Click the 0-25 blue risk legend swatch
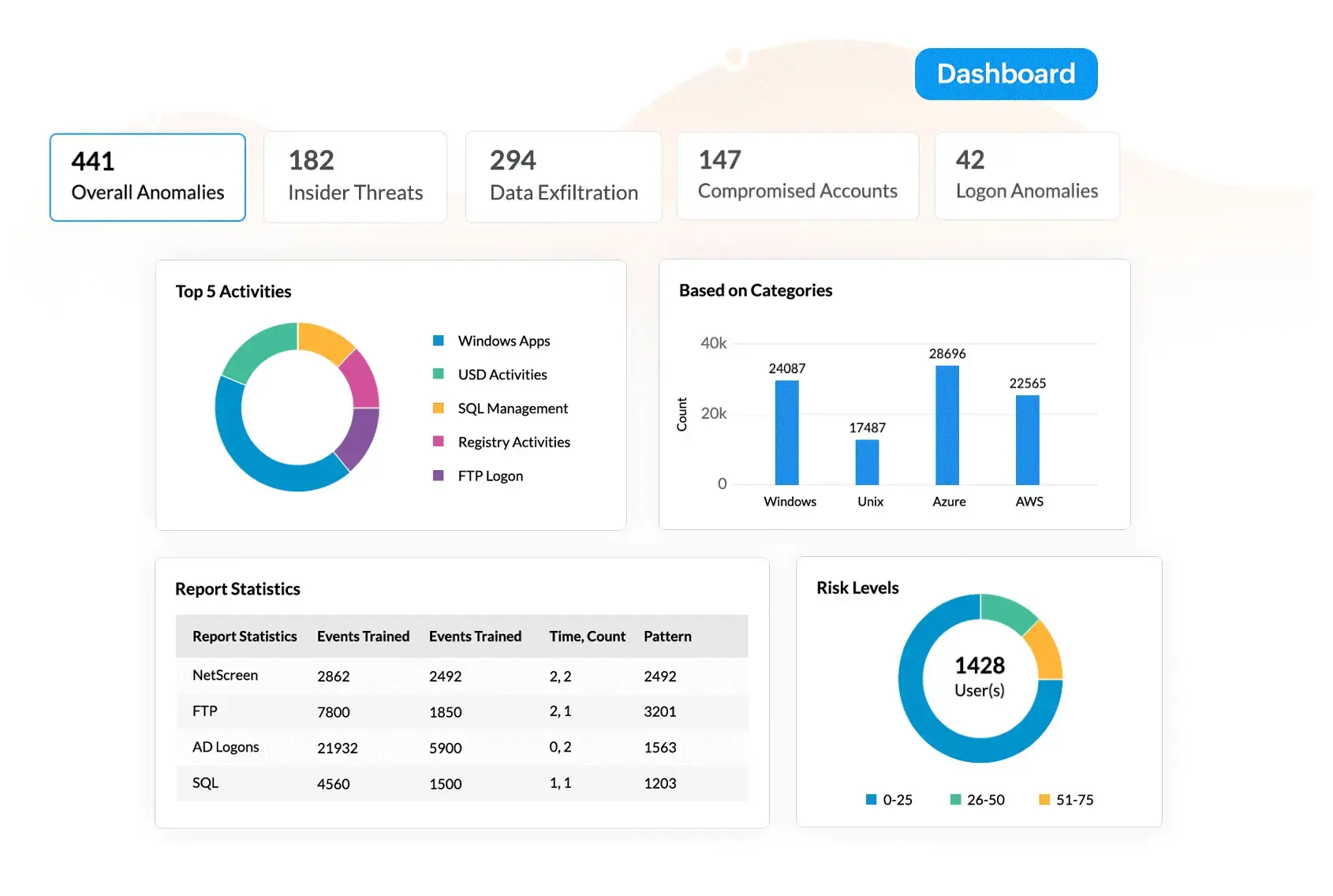Screen dimensions: 1333x896 coord(872,800)
